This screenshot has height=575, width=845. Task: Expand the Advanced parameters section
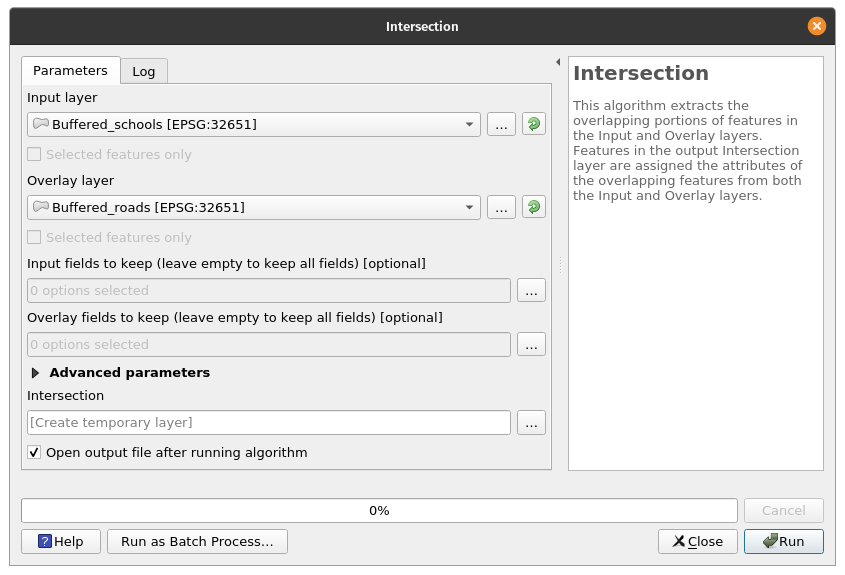click(36, 373)
